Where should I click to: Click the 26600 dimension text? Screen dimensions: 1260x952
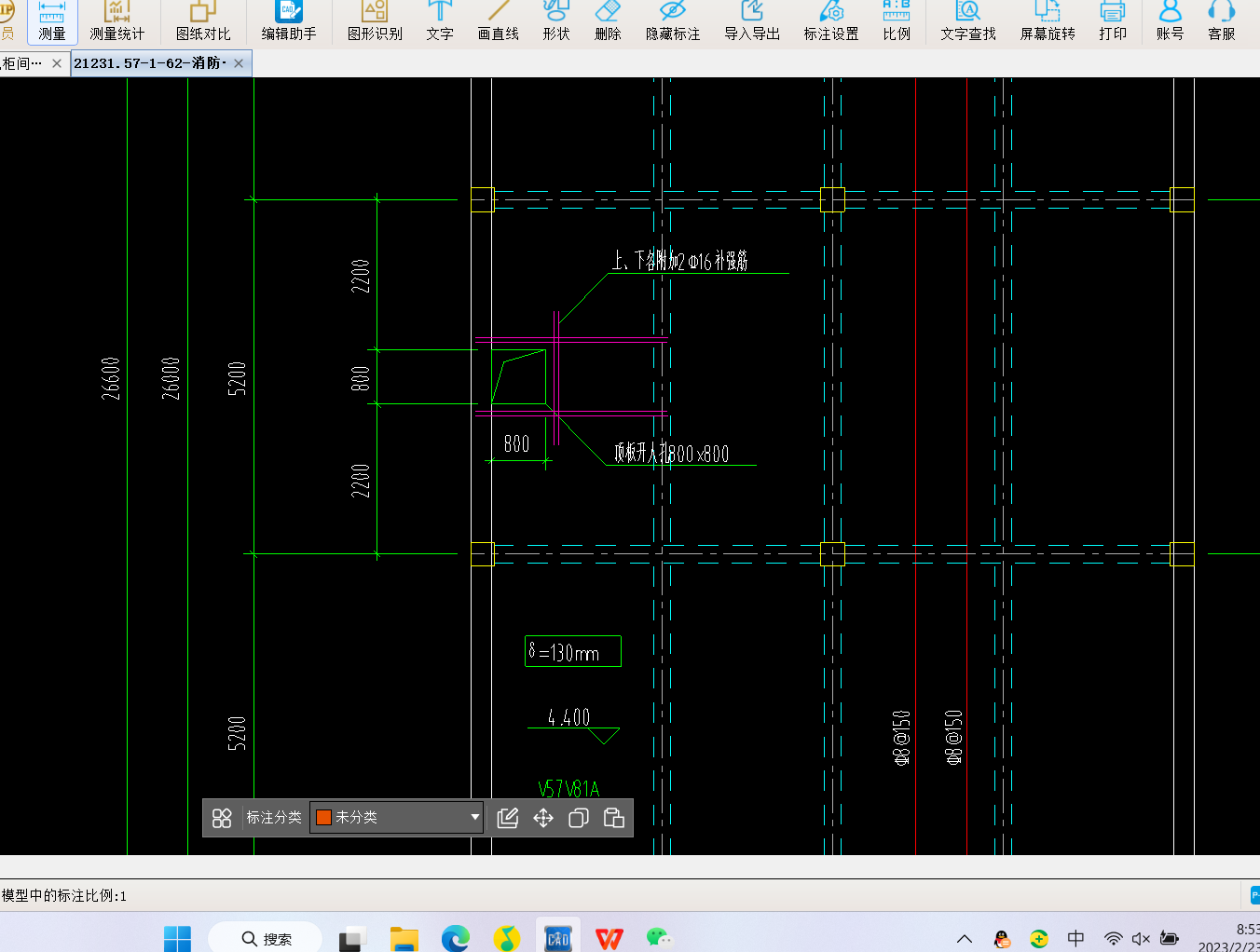click(x=111, y=378)
